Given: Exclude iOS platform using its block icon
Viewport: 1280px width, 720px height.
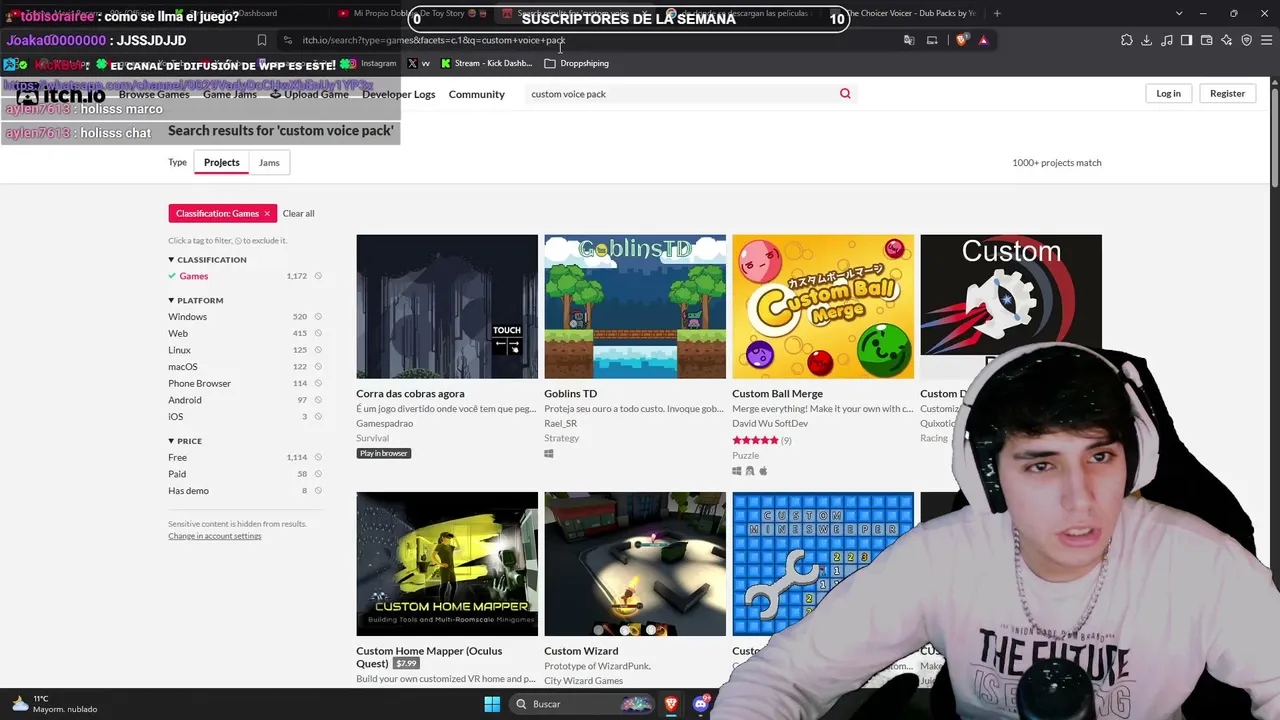Looking at the screenshot, I should (x=318, y=417).
